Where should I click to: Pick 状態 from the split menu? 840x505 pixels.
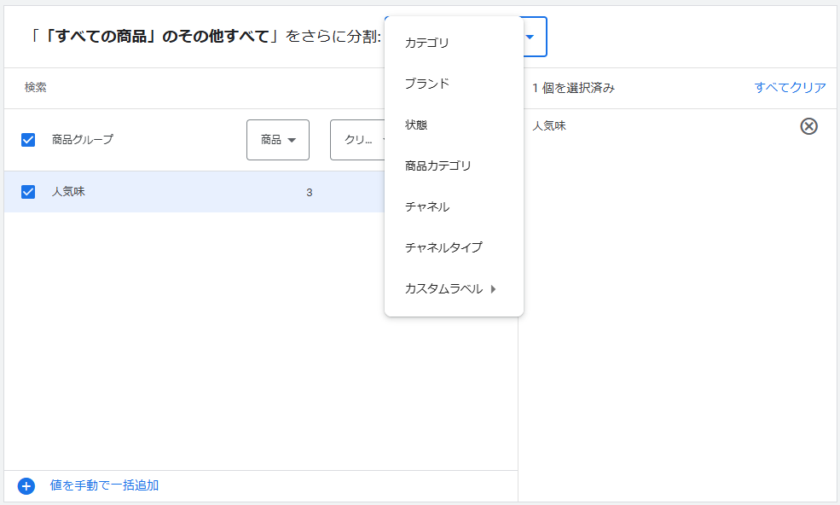click(416, 125)
